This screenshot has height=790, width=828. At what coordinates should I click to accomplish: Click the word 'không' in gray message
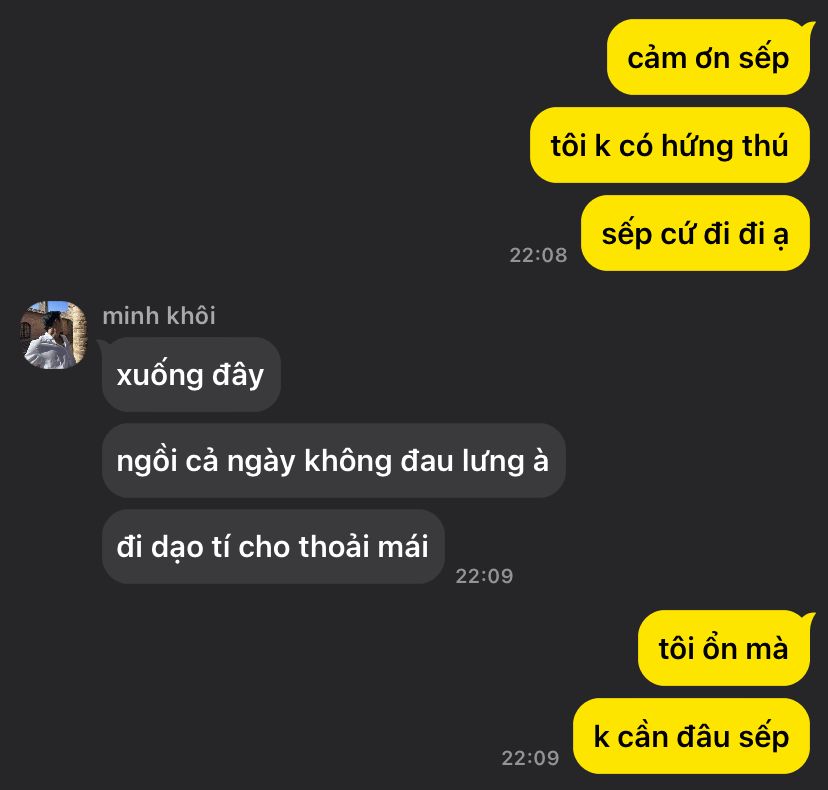click(x=348, y=462)
